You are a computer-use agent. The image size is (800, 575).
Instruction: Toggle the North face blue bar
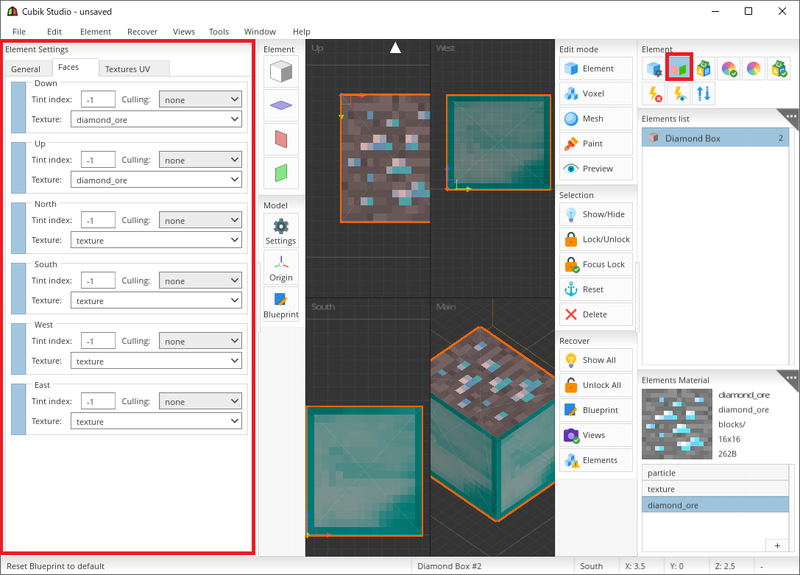pos(18,228)
